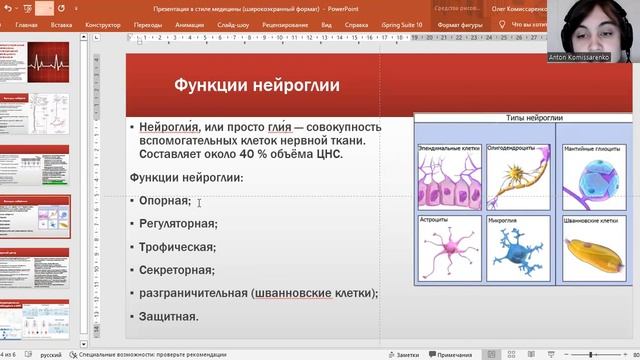Switch to Slide Sorter view icon
Screen dimensions: 640x360
point(511,354)
